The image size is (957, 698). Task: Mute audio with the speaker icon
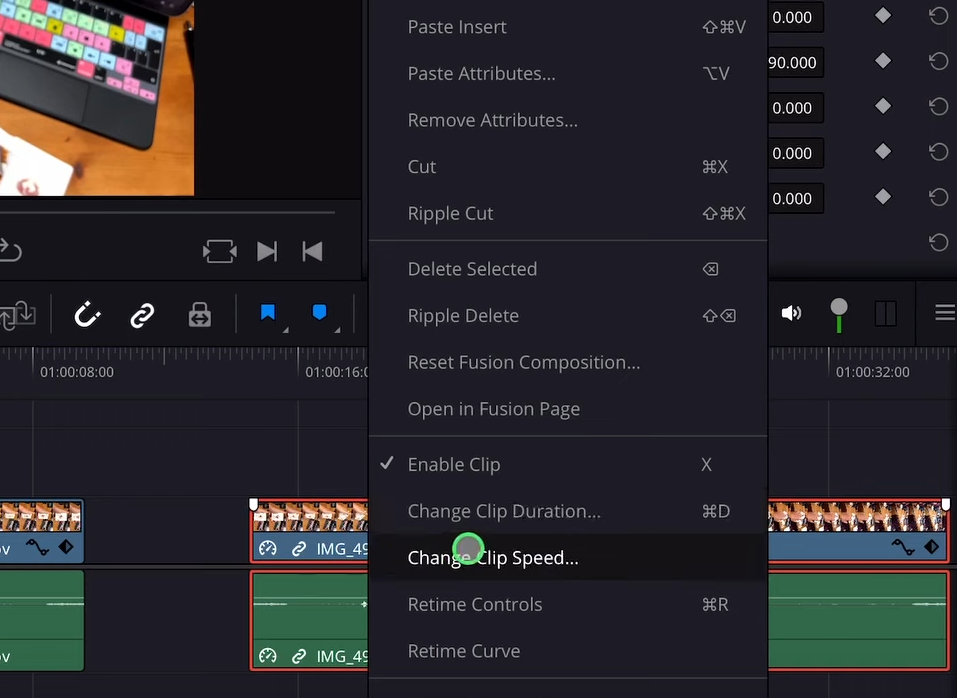791,314
